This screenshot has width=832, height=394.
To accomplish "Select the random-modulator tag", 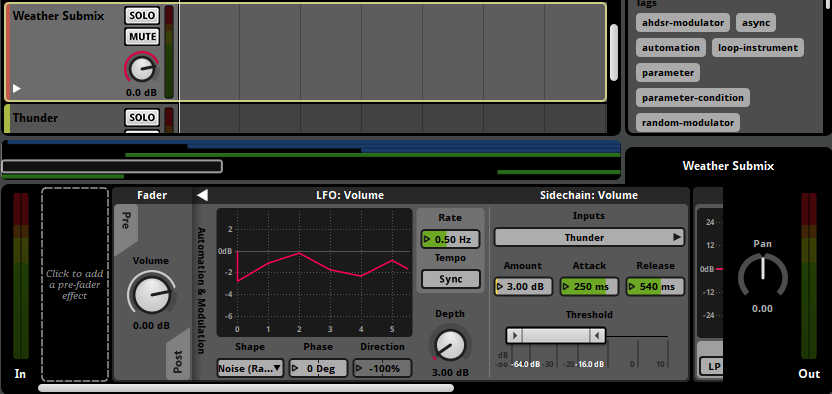I will 688,122.
